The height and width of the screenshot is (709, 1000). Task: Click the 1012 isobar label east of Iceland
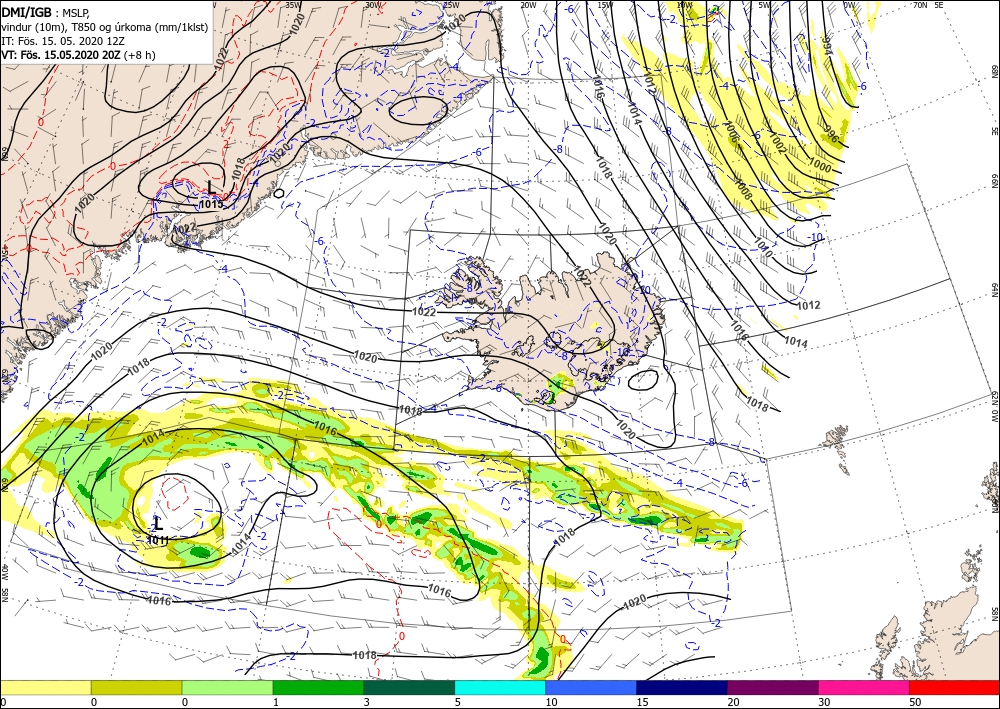[809, 305]
